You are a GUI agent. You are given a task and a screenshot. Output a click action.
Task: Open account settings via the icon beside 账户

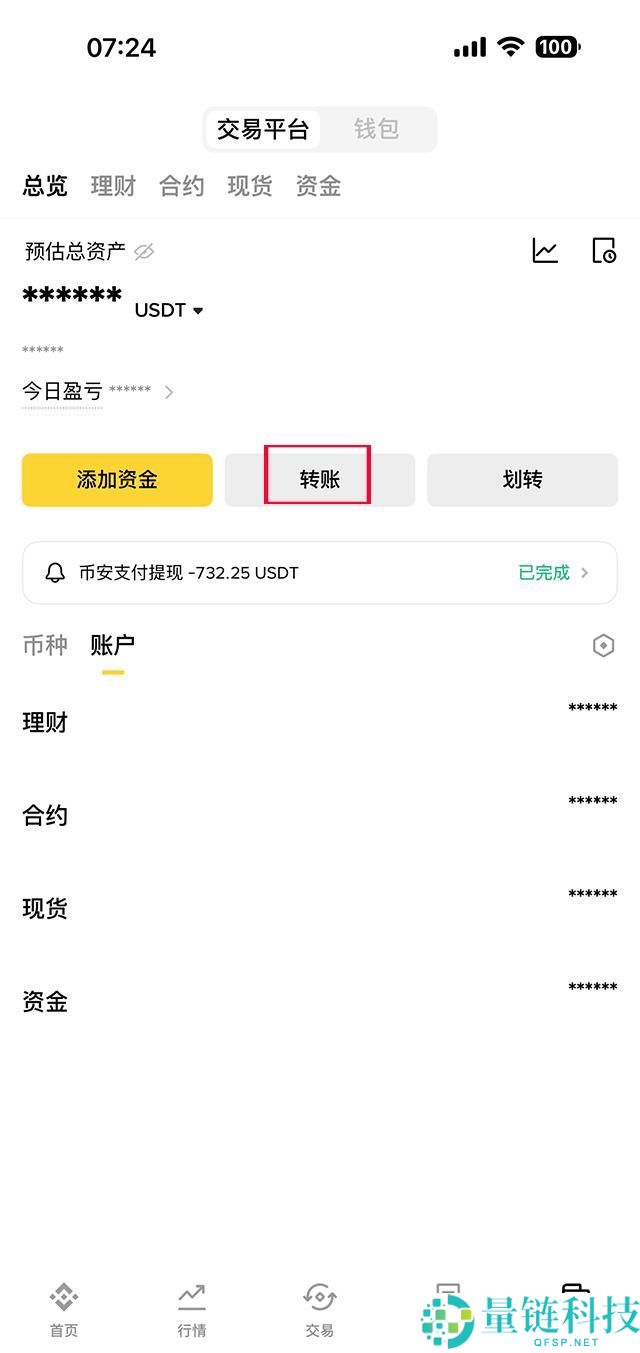click(x=603, y=645)
